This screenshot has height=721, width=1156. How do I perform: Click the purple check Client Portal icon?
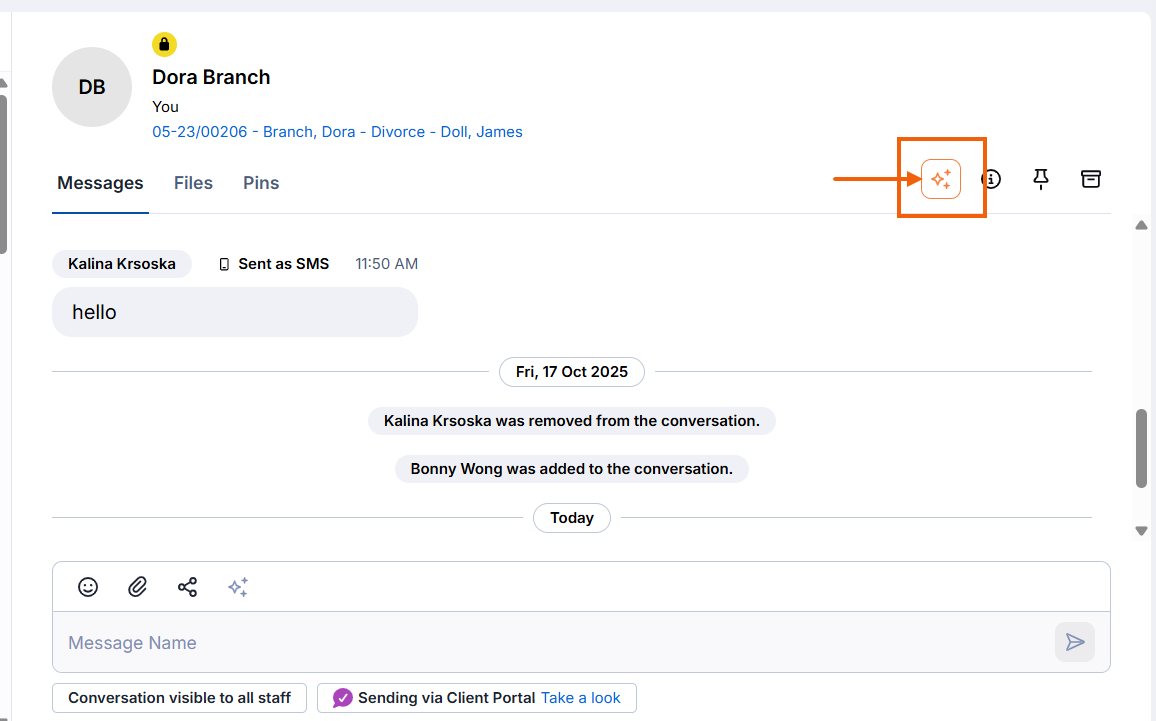tap(342, 698)
